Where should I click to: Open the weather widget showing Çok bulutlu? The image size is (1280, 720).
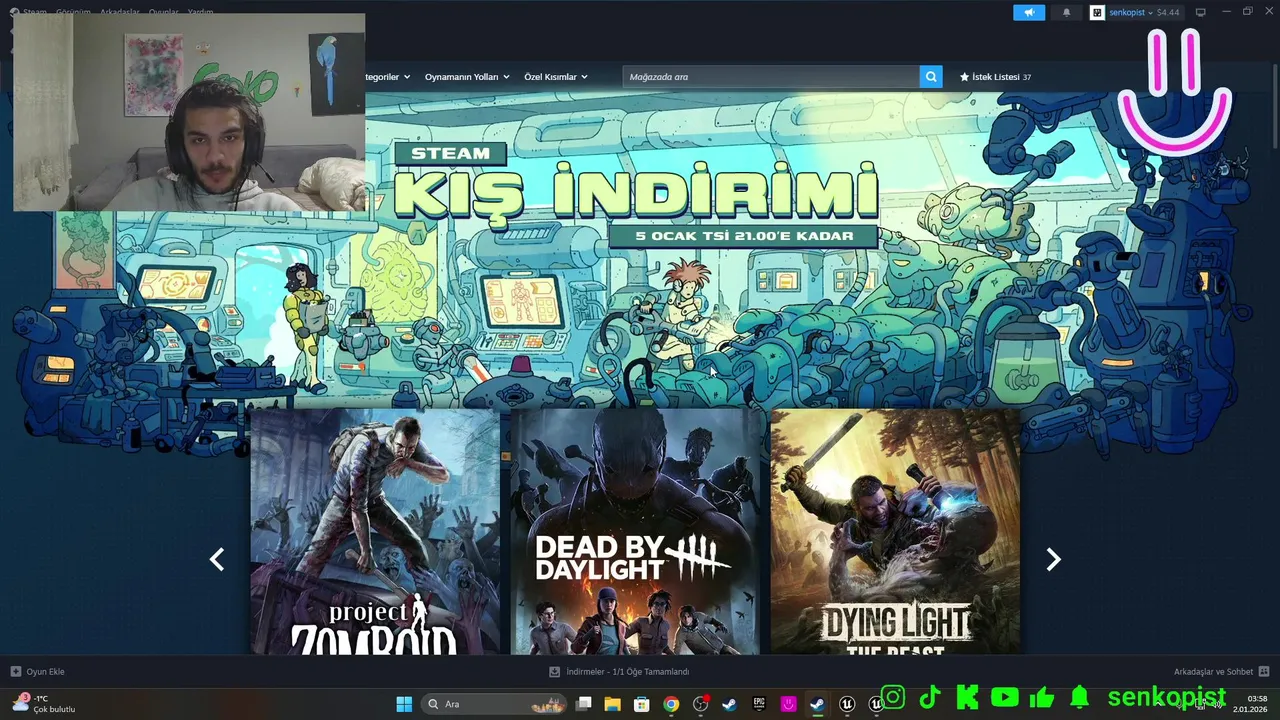tap(43, 703)
